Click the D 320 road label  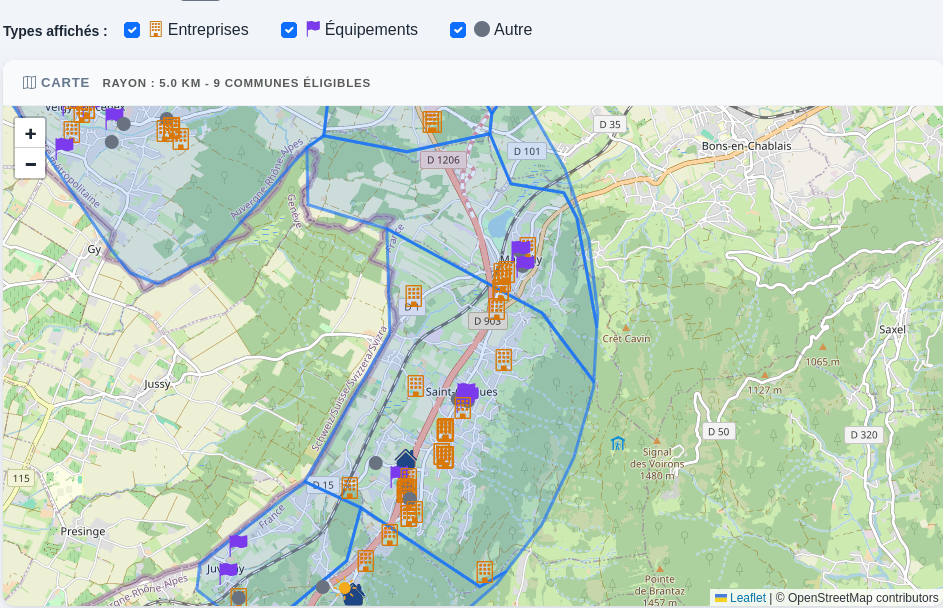pos(864,434)
